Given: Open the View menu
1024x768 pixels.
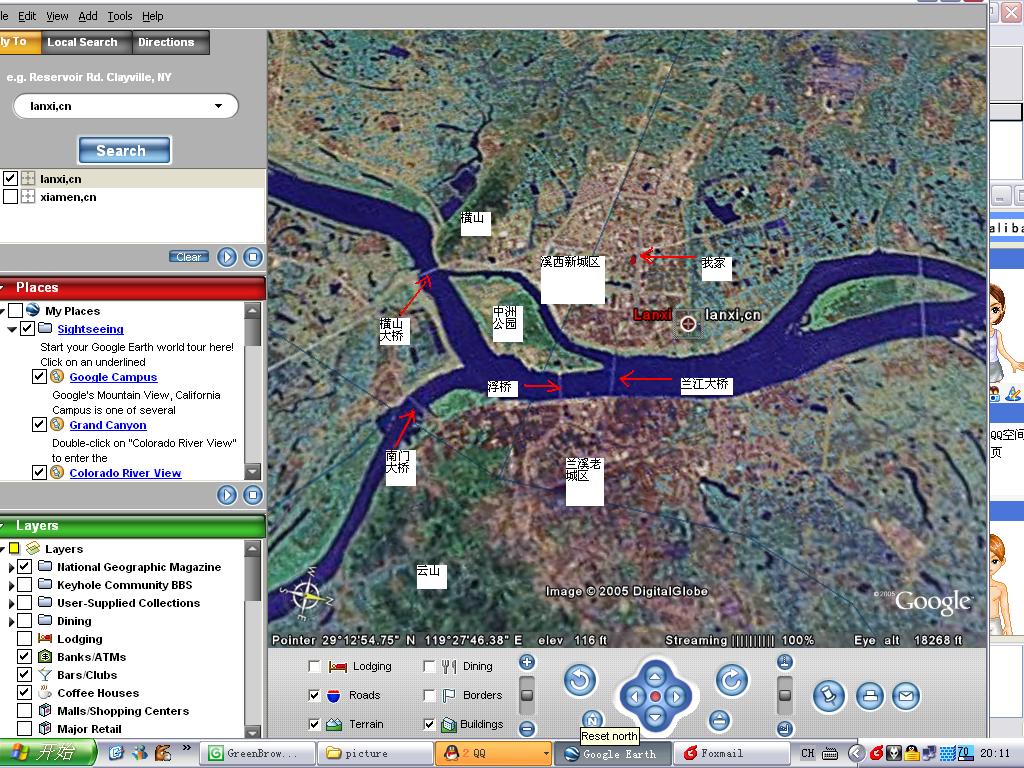Looking at the screenshot, I should 57,16.
